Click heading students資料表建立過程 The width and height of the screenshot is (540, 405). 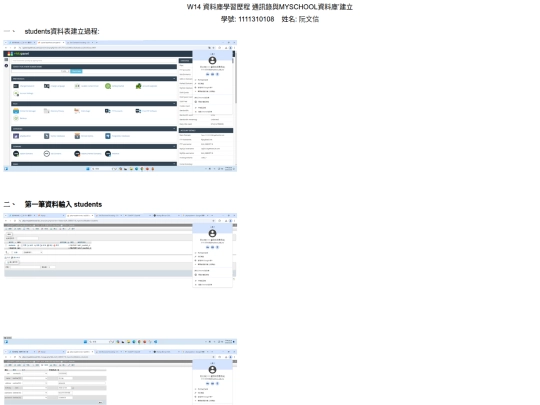62,31
